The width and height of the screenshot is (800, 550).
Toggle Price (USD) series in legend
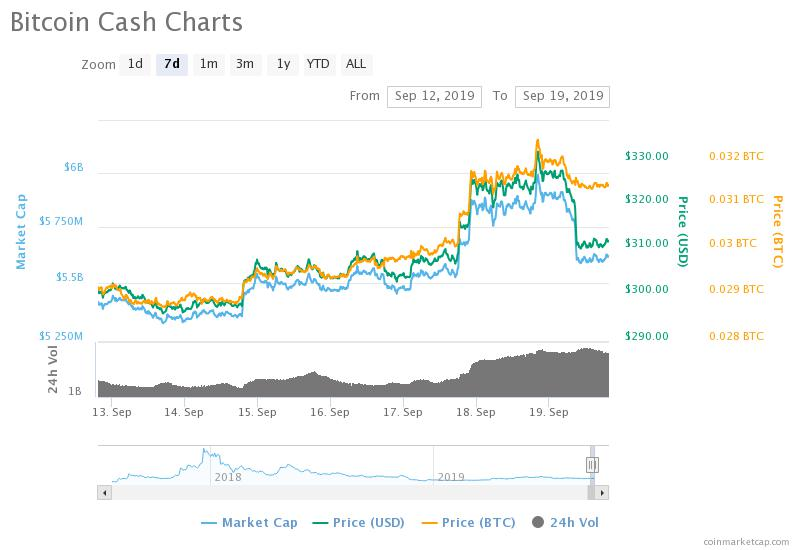[358, 522]
